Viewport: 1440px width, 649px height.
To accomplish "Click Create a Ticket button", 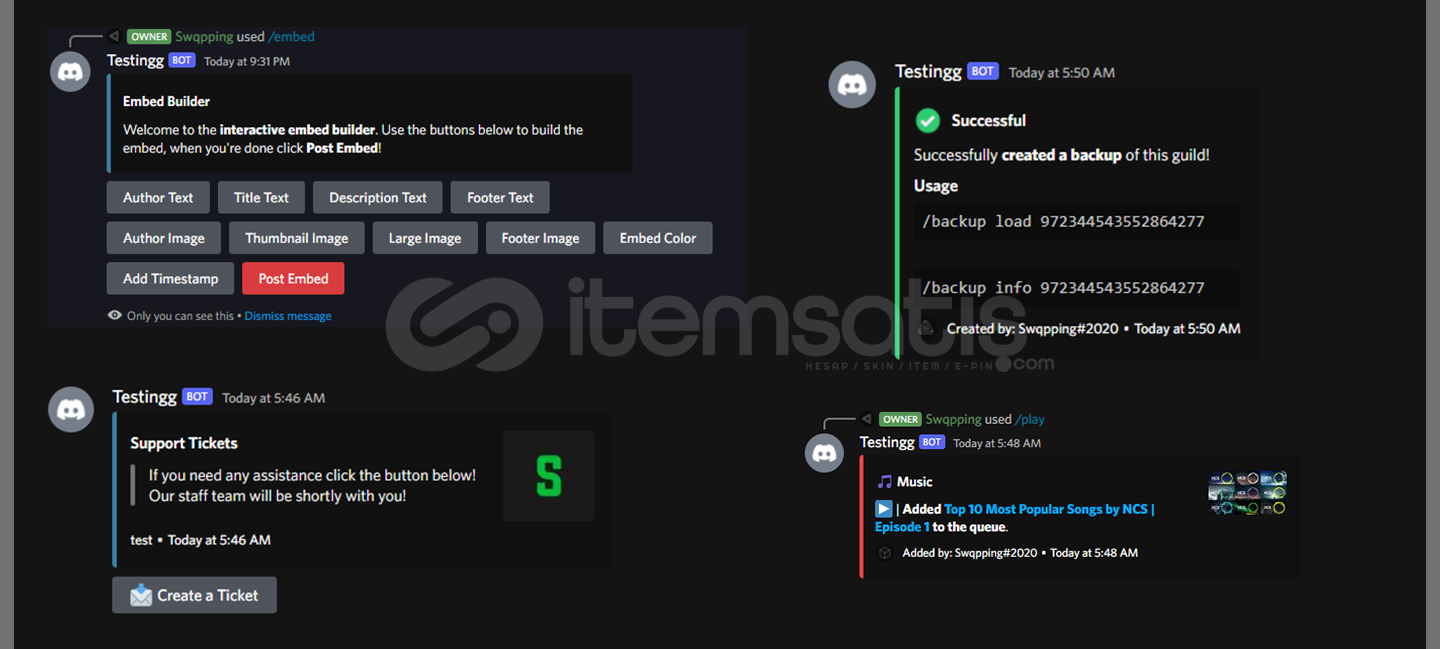I will coord(194,595).
